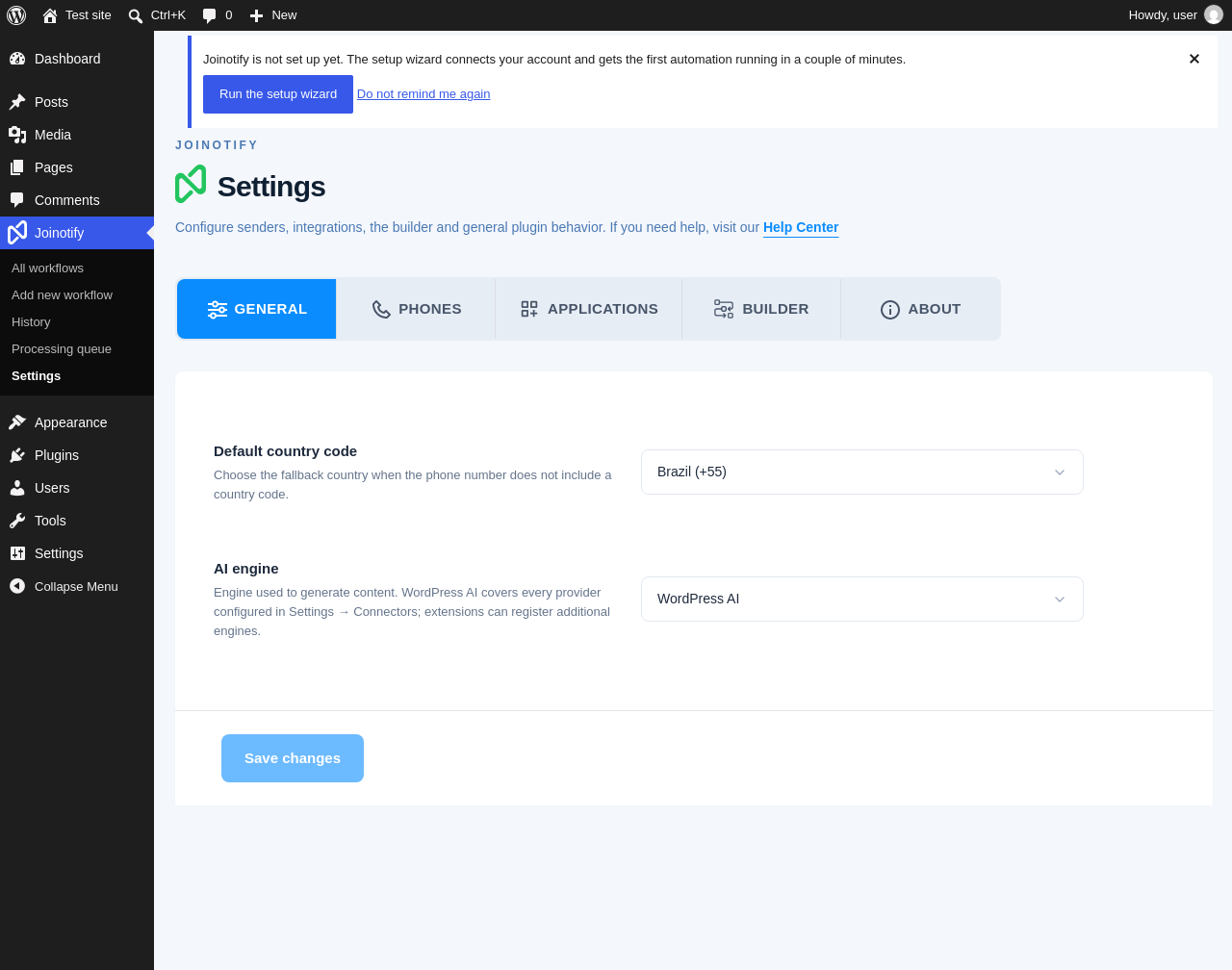This screenshot has width=1232, height=970.
Task: Click the Posts pushpin icon
Action: [17, 102]
